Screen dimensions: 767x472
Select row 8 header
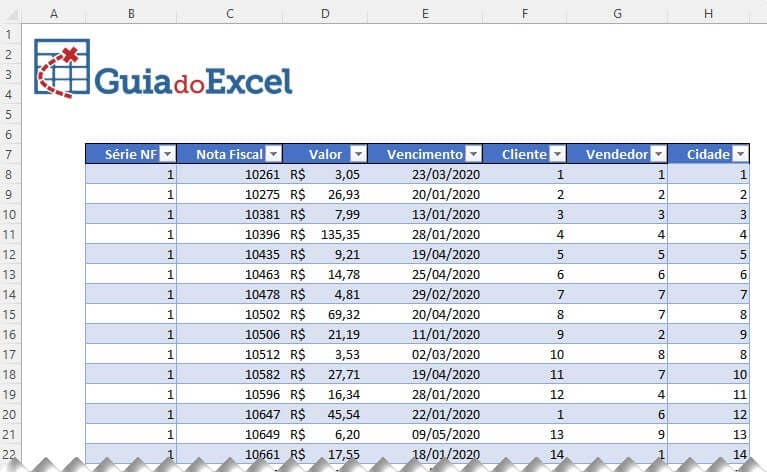[10, 175]
